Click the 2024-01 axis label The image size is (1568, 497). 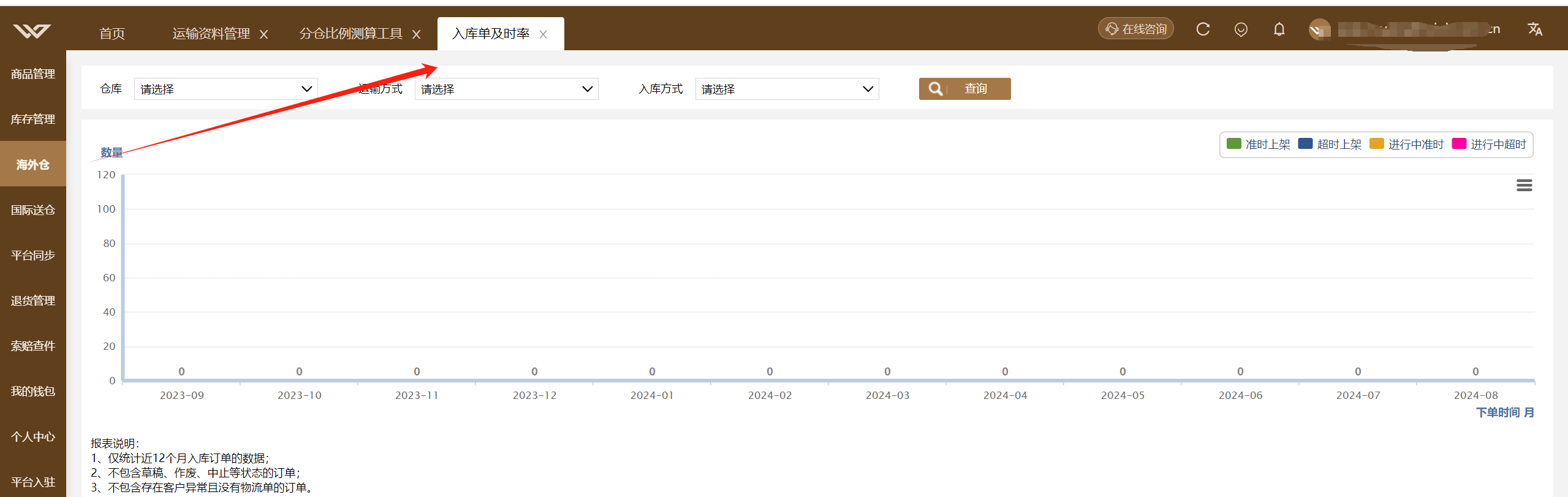[652, 395]
